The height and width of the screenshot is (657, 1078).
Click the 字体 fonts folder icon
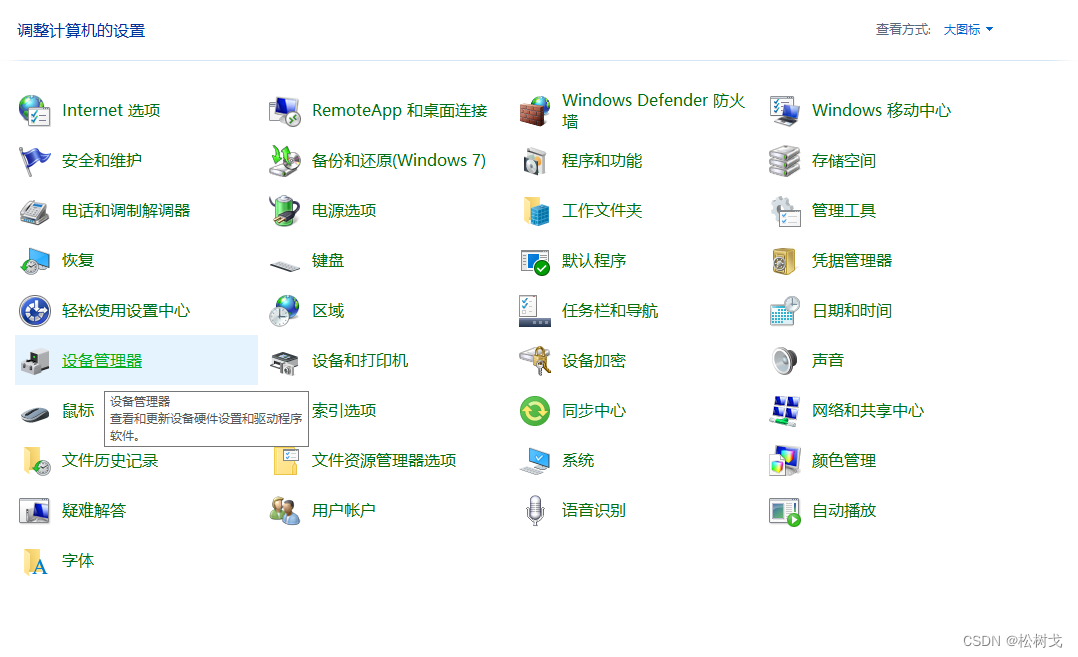[34, 561]
